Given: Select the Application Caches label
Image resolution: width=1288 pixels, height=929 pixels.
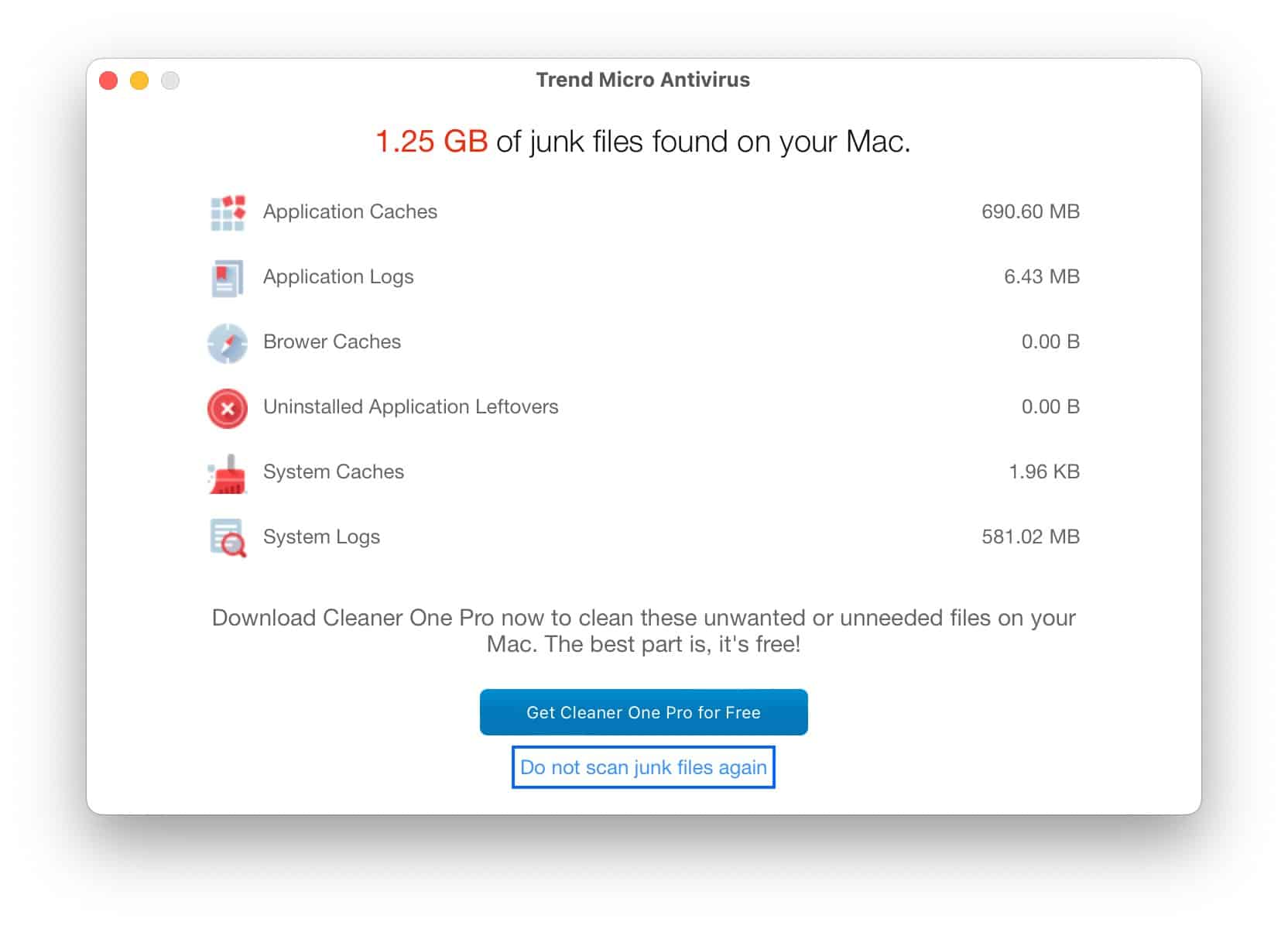Looking at the screenshot, I should [350, 211].
